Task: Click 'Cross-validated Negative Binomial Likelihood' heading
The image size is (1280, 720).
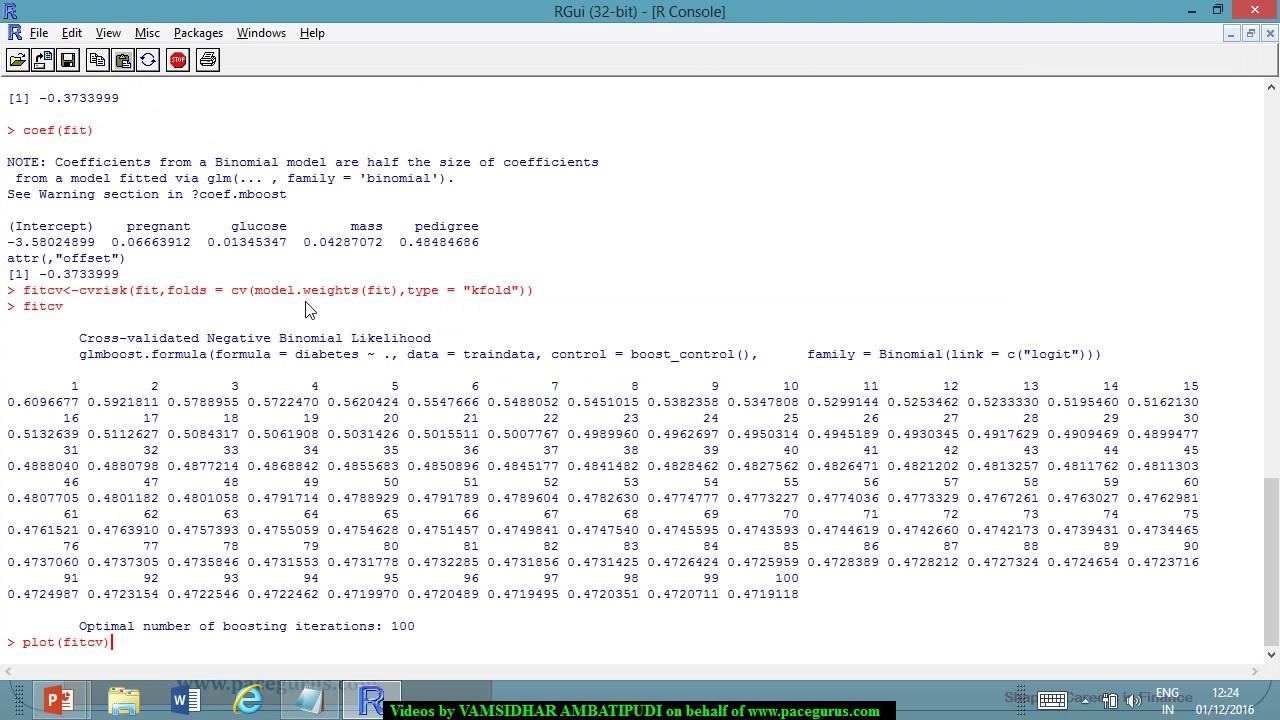Action: coord(254,338)
